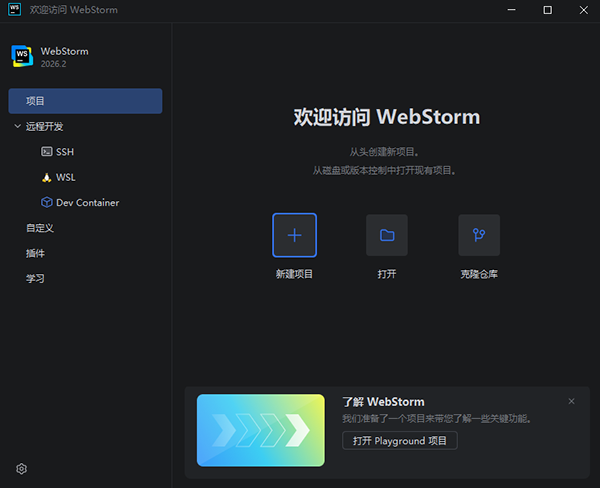The height and width of the screenshot is (488, 600).
Task: Collapse the 远程开发 section chevron
Action: (17, 126)
